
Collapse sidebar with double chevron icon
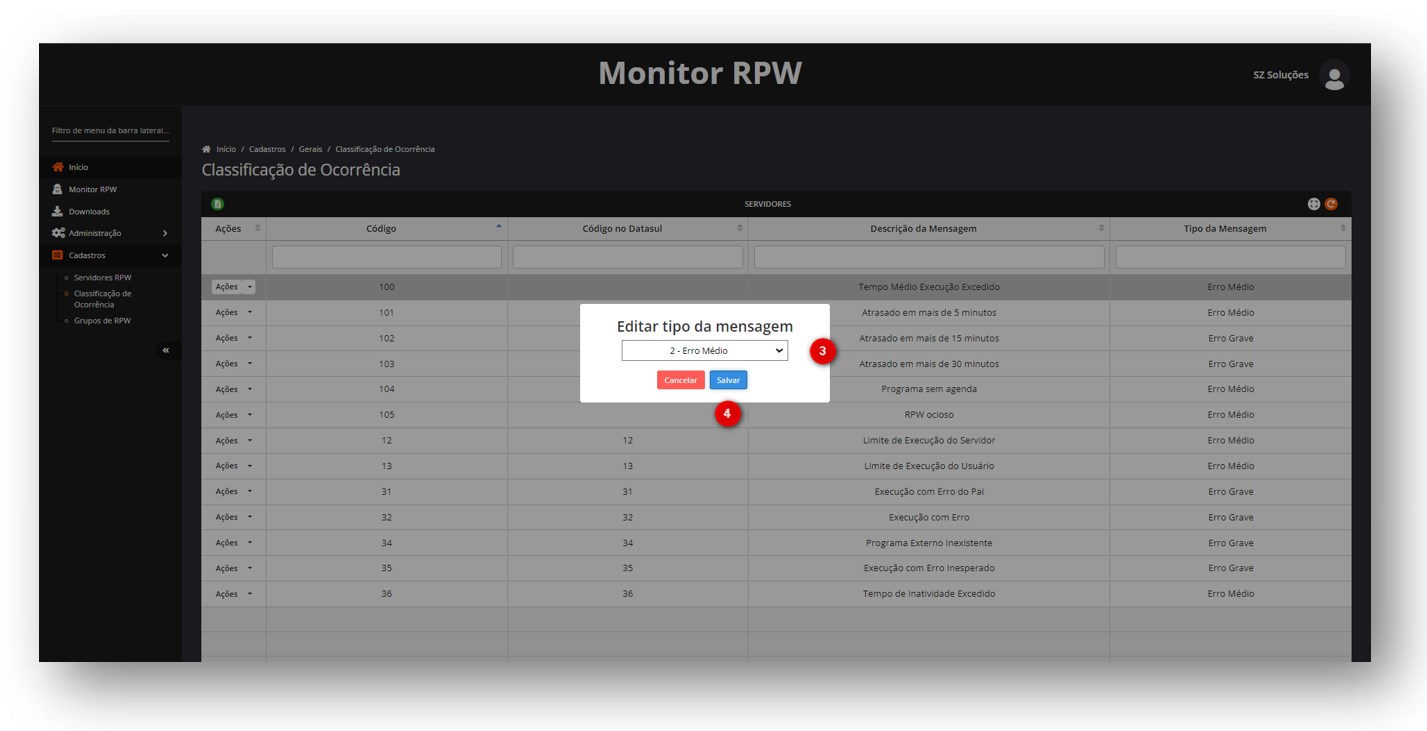point(166,350)
